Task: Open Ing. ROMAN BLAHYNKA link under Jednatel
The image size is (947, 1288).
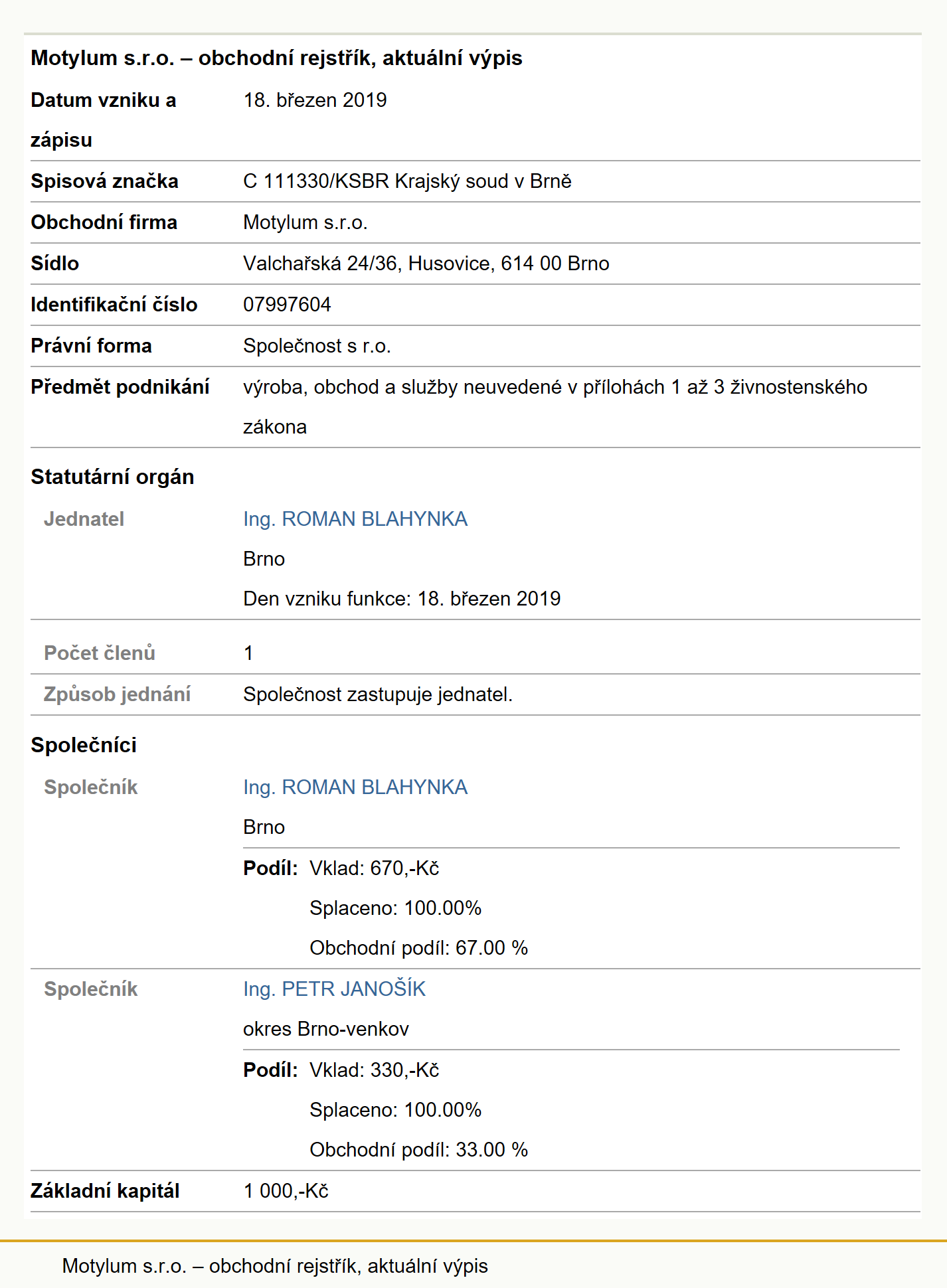Action: coord(355,519)
